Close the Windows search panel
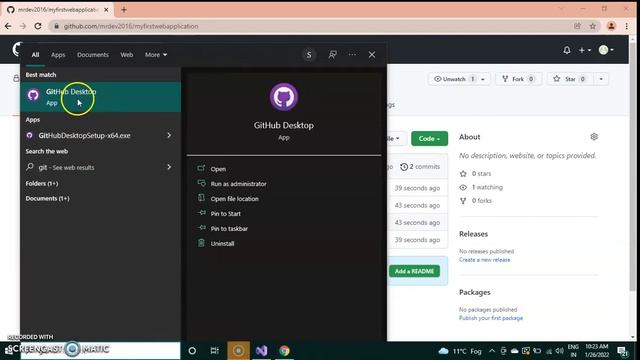This screenshot has width=640, height=360. tap(372, 55)
